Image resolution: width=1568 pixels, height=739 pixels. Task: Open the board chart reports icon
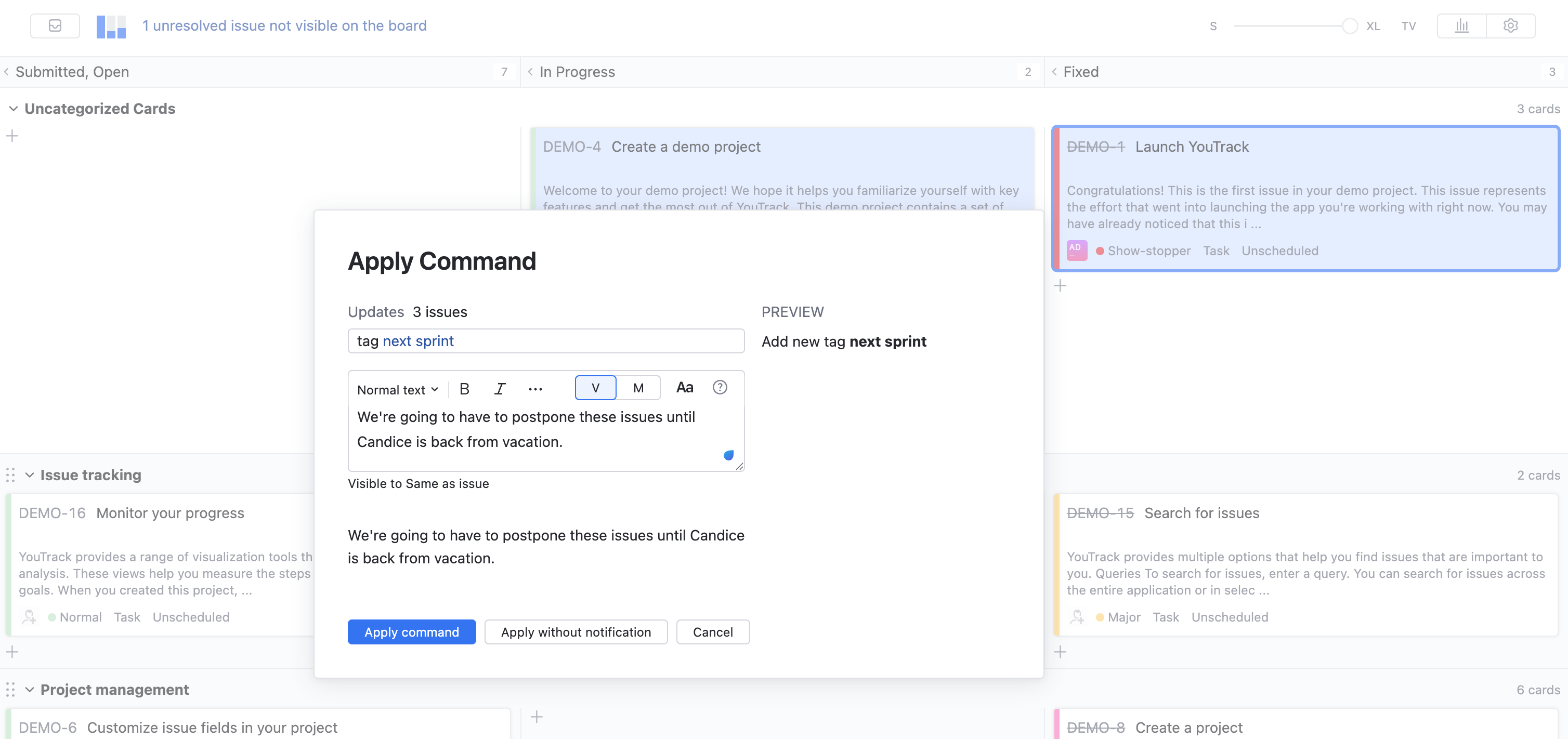pos(1461,25)
